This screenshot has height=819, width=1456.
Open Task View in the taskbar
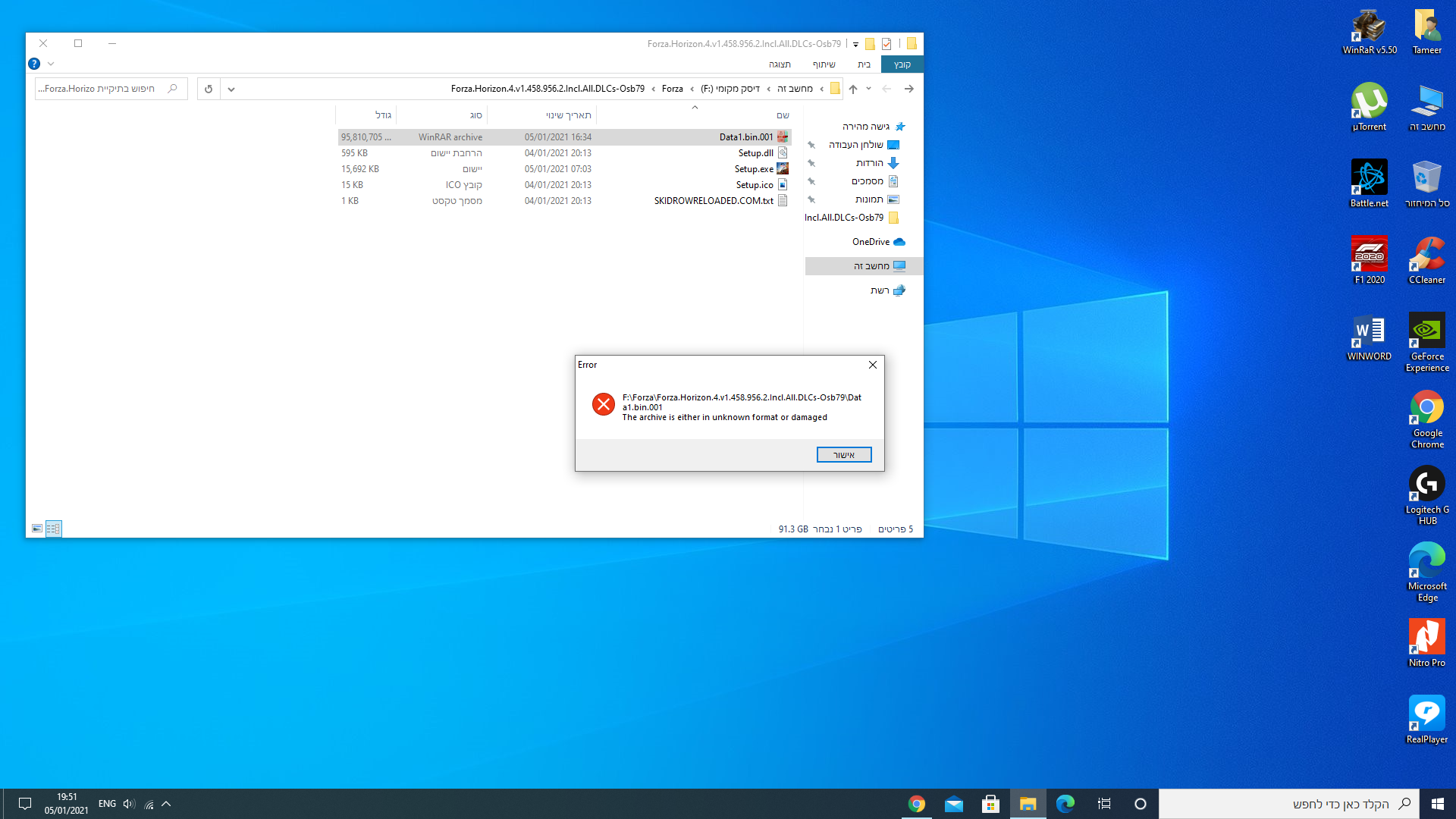click(x=1103, y=804)
